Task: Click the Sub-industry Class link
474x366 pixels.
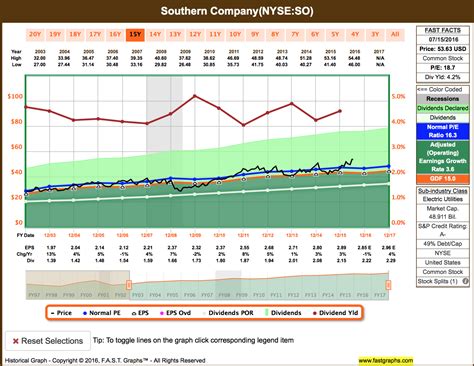Action: [x=443, y=191]
